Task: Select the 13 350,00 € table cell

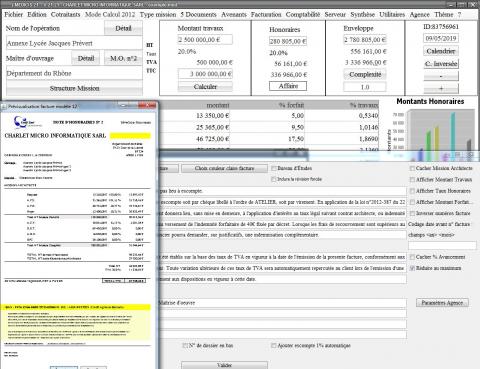Action: click(x=212, y=116)
